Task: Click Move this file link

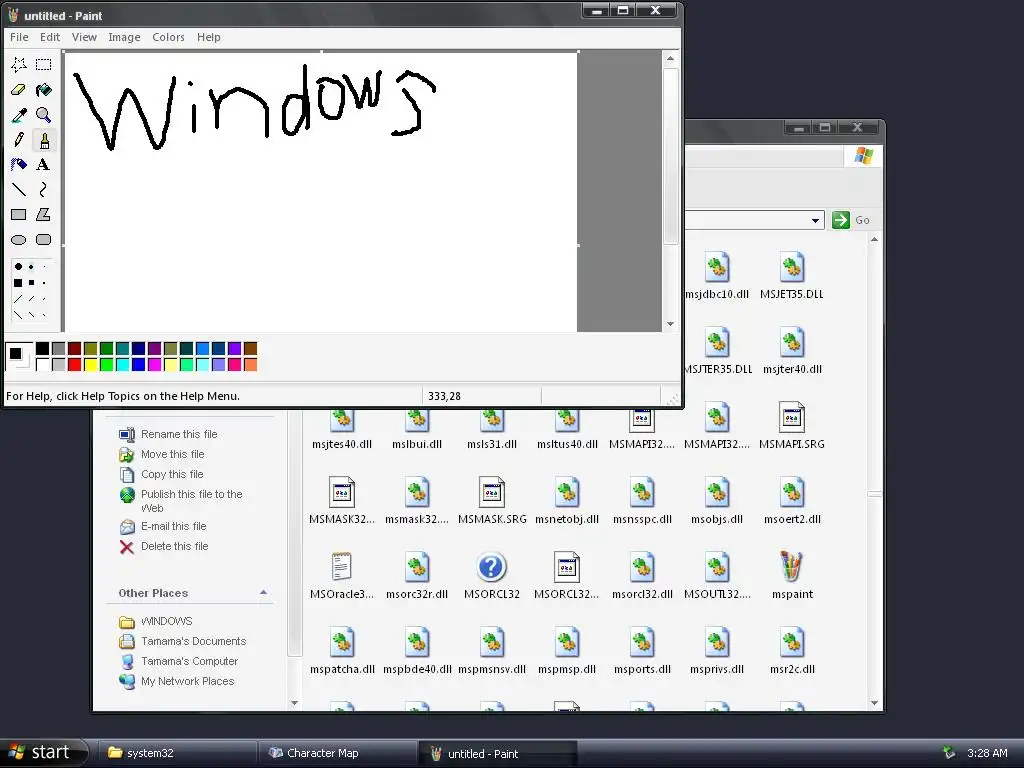Action: (x=172, y=455)
